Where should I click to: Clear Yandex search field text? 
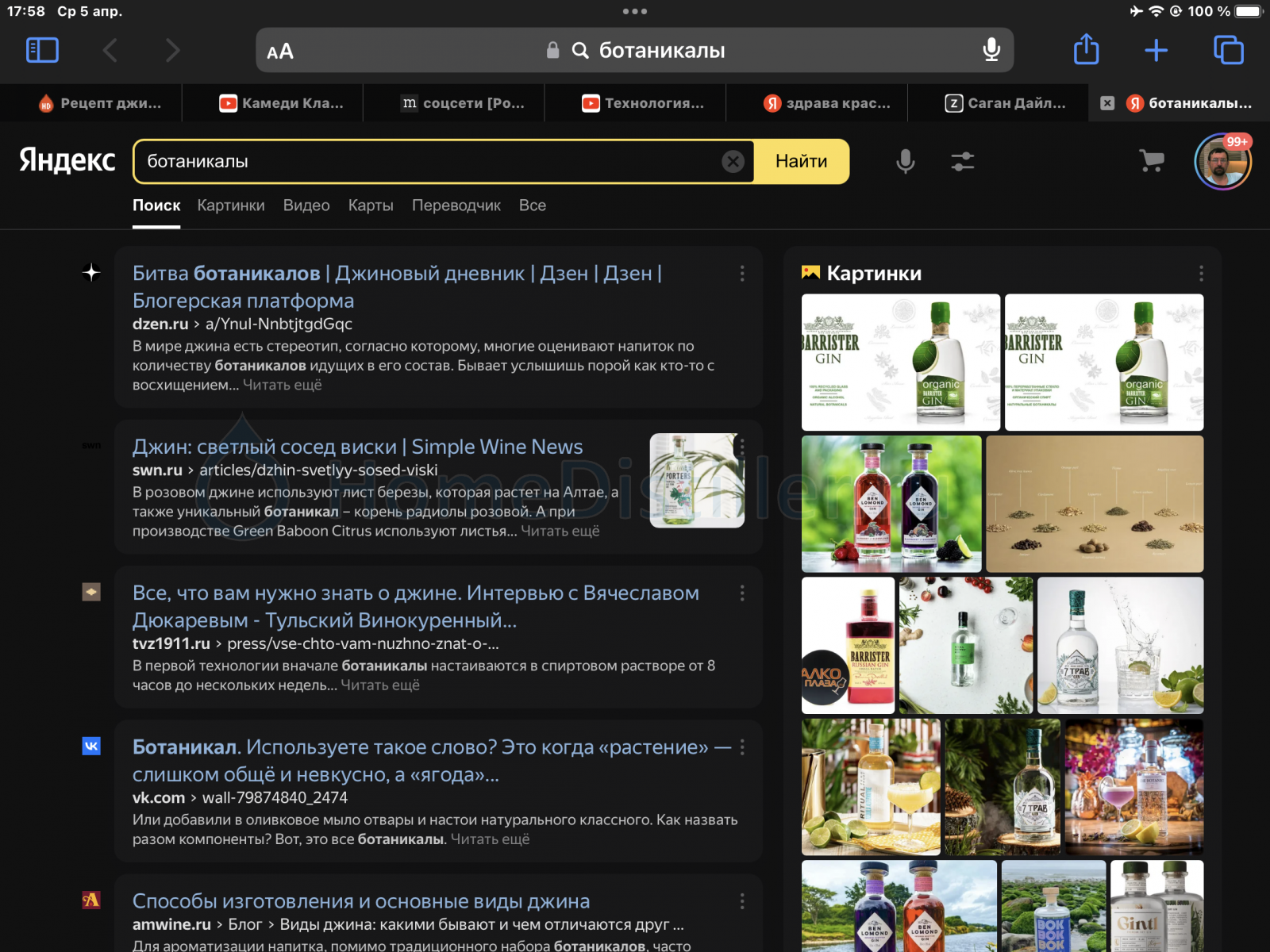point(733,162)
